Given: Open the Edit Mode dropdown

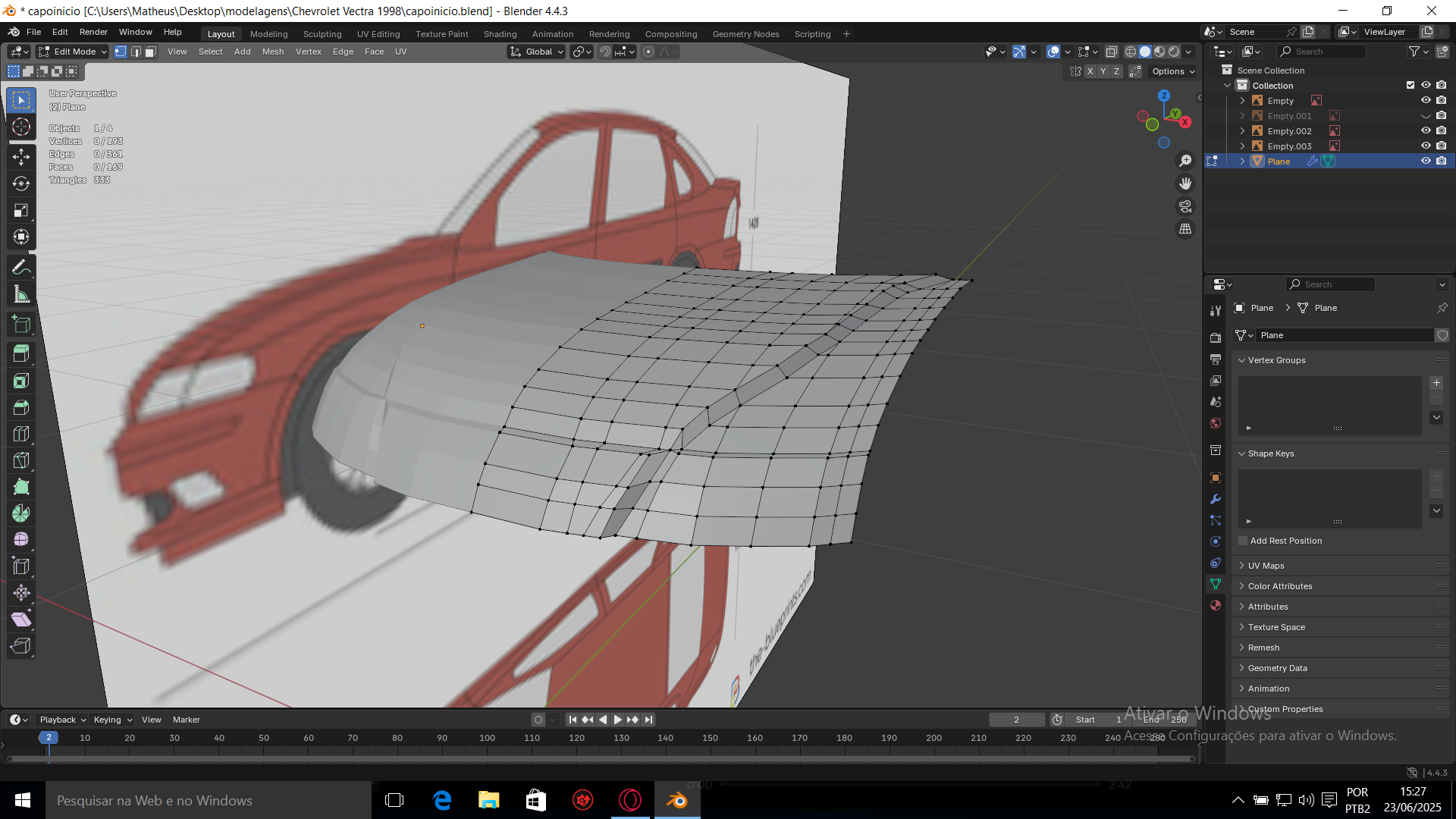Looking at the screenshot, I should [x=74, y=52].
